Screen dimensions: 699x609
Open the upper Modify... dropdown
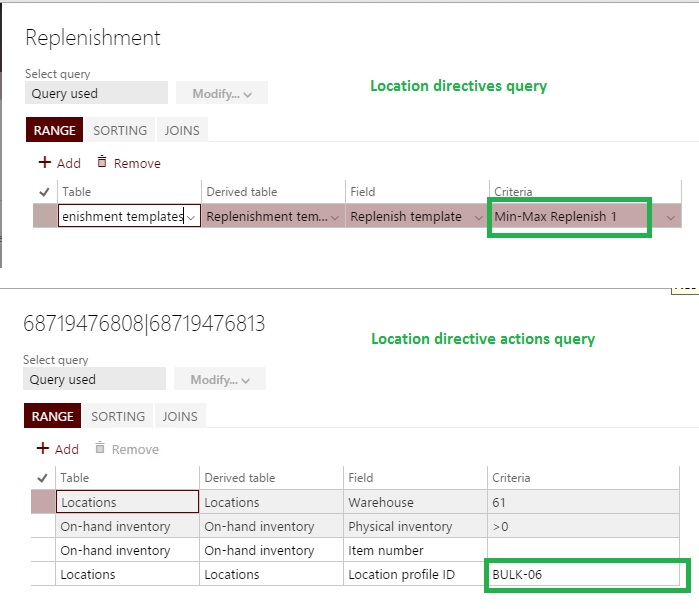221,94
